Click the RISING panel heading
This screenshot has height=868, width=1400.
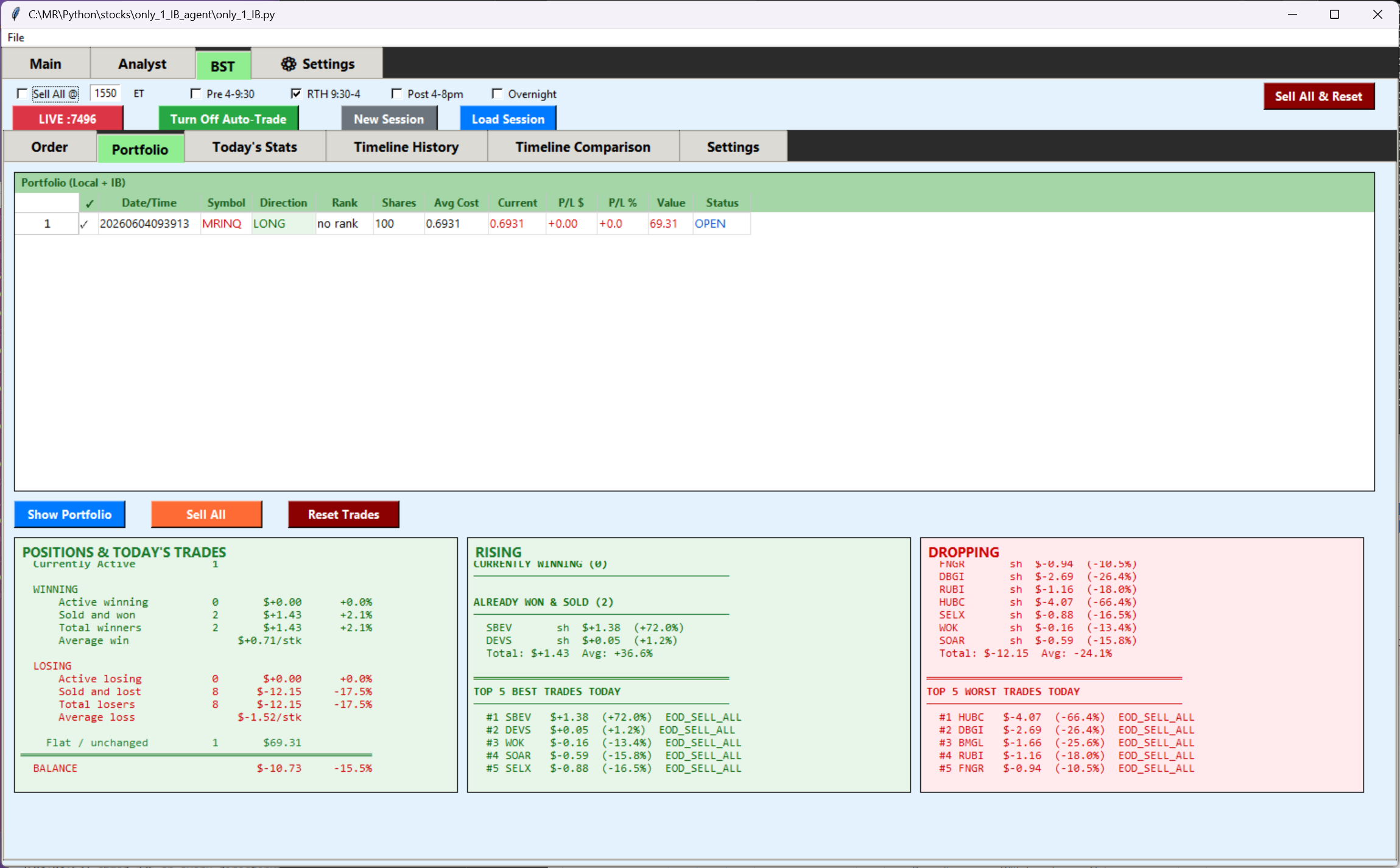tap(498, 552)
